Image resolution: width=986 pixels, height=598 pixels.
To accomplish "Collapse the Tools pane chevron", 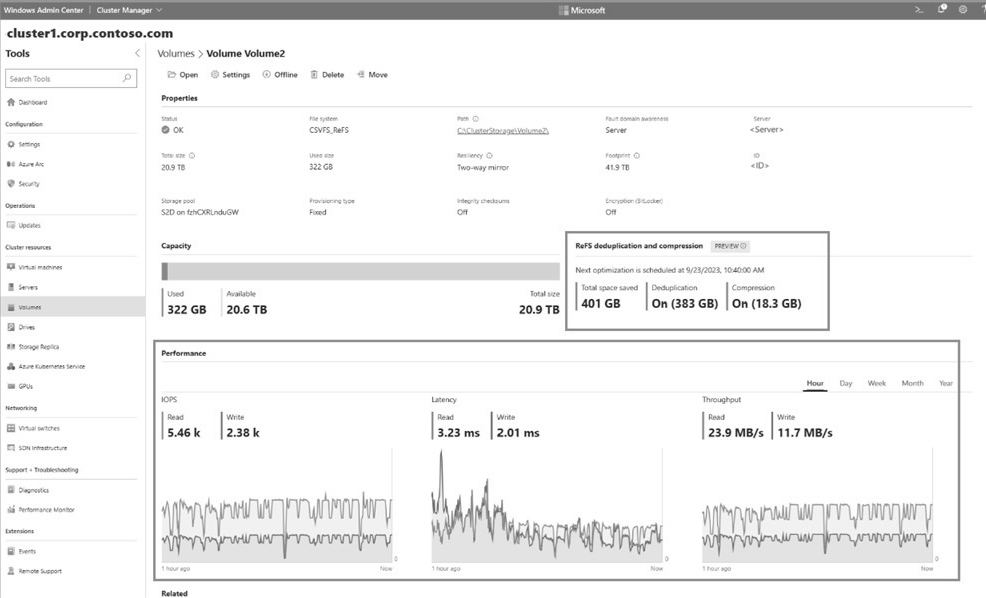I will pos(137,53).
